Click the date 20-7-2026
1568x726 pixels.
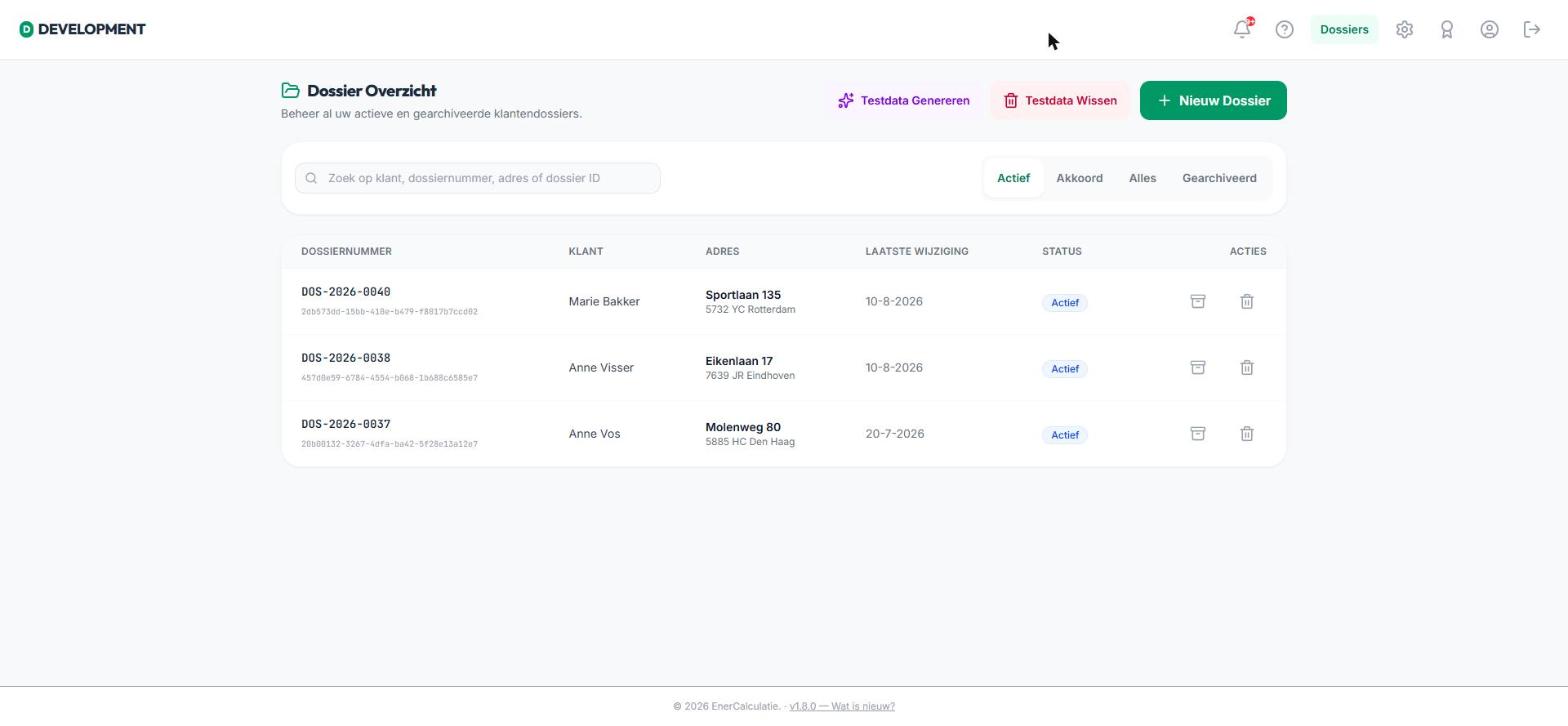coord(894,433)
